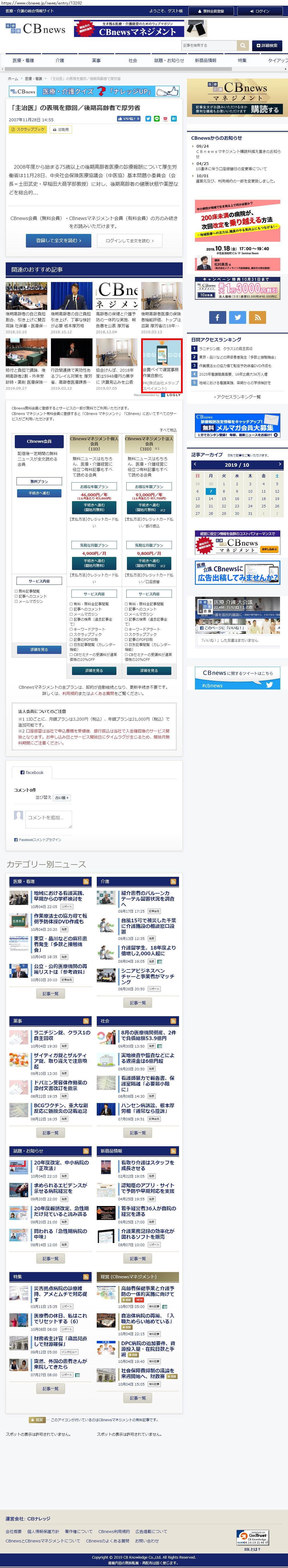The height and width of the screenshot is (1568, 288).
Task: Bookmark the article with Hatena B! icon
Action: [174, 119]
